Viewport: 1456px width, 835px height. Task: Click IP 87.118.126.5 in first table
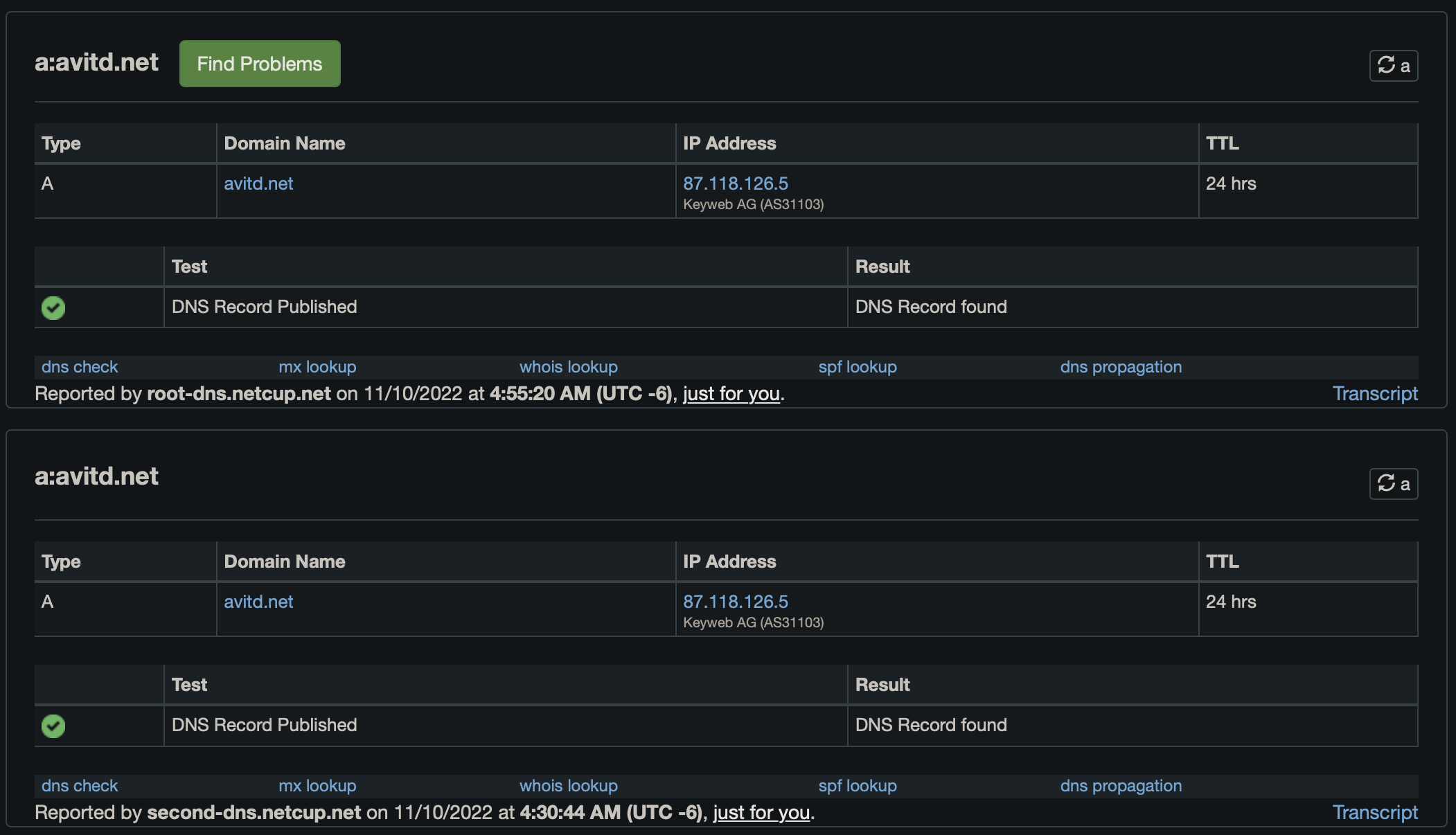coord(735,183)
